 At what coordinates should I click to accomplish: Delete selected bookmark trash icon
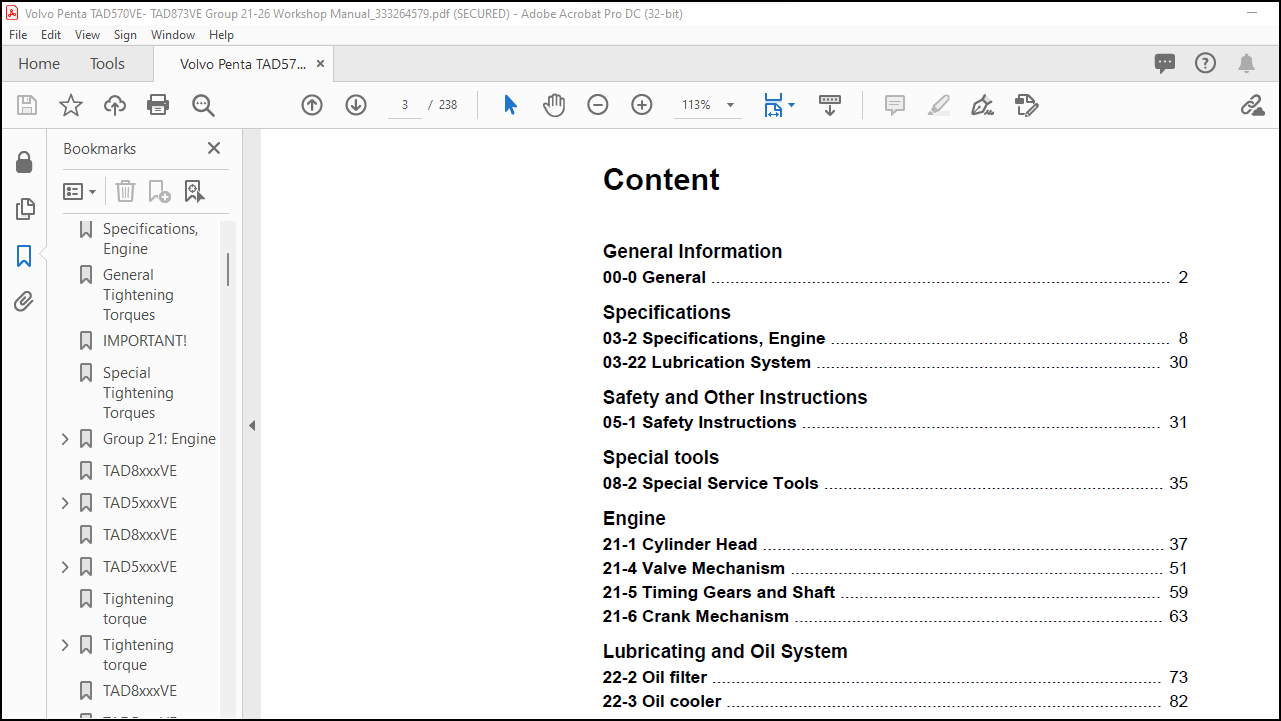point(125,191)
